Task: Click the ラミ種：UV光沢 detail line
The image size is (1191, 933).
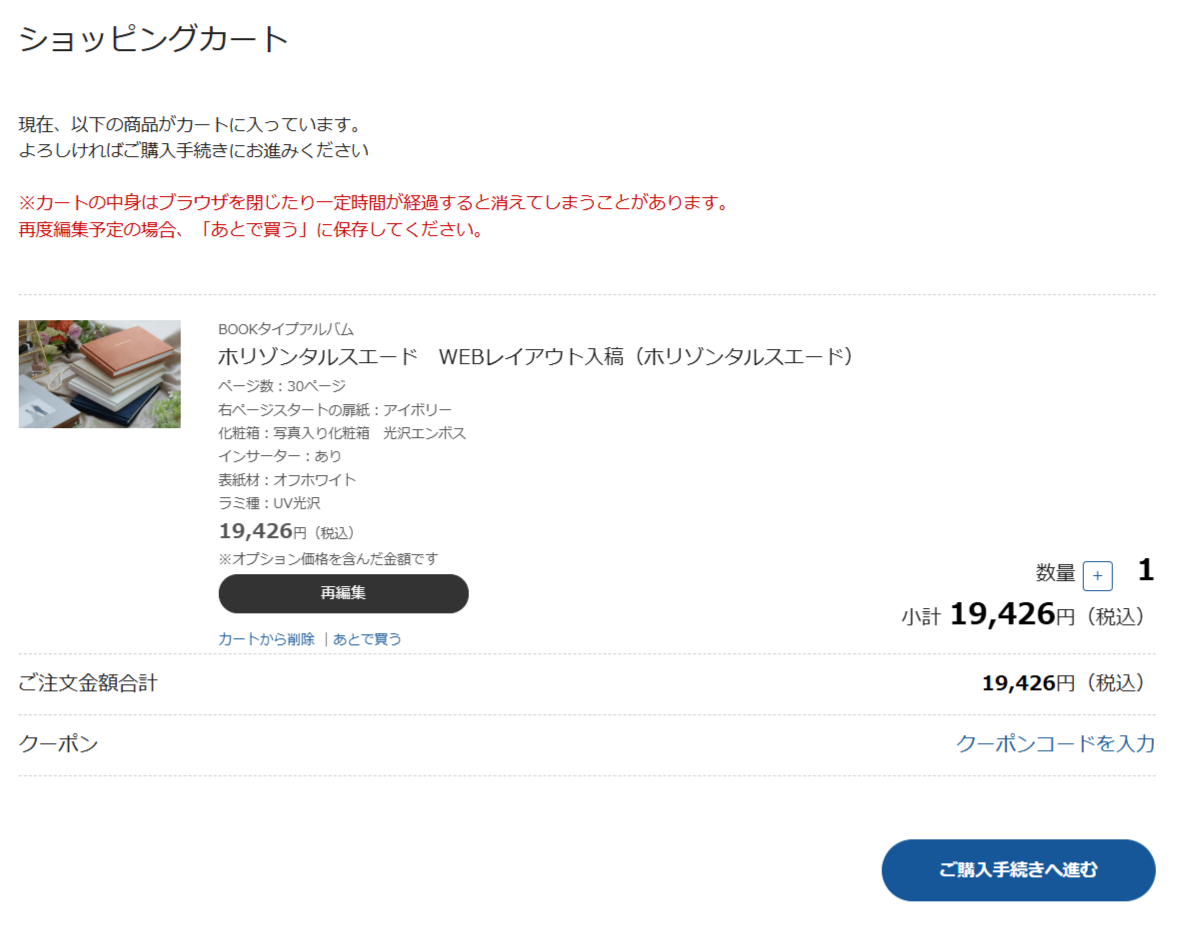Action: (269, 503)
